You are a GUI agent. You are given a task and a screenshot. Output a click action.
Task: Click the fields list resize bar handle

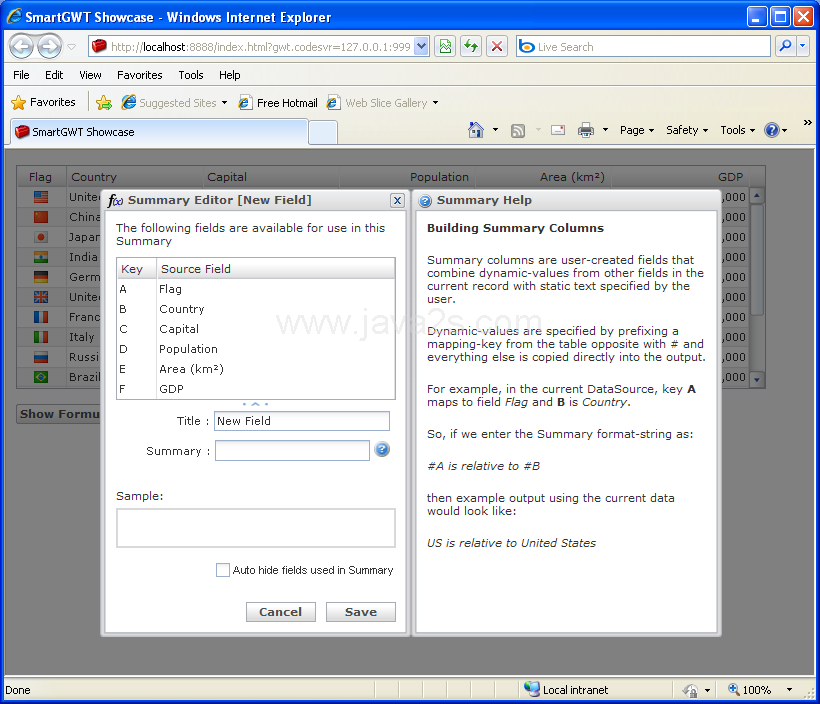pyautogui.click(x=255, y=404)
